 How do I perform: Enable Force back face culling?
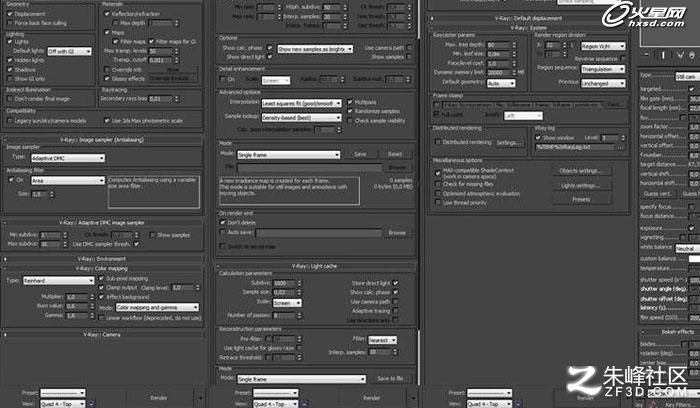coord(10,23)
